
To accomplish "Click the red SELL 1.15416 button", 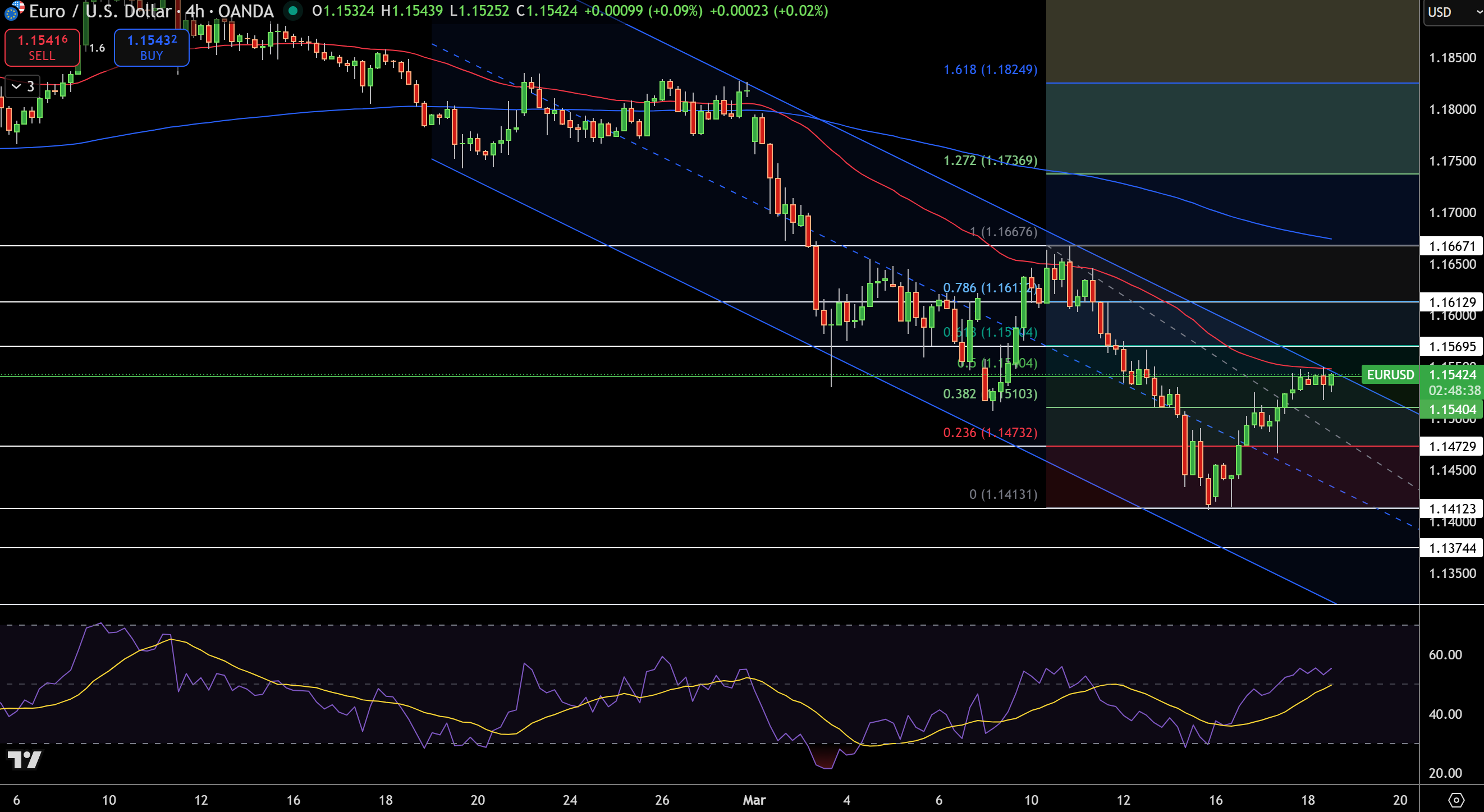I will click(x=42, y=48).
